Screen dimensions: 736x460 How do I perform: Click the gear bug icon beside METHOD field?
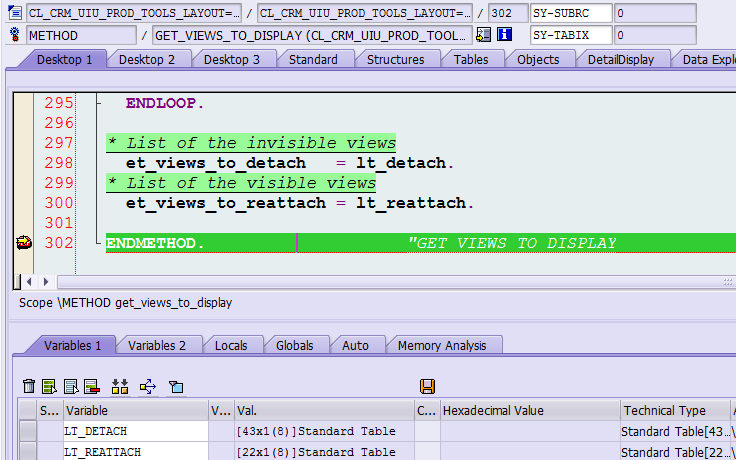(15, 35)
